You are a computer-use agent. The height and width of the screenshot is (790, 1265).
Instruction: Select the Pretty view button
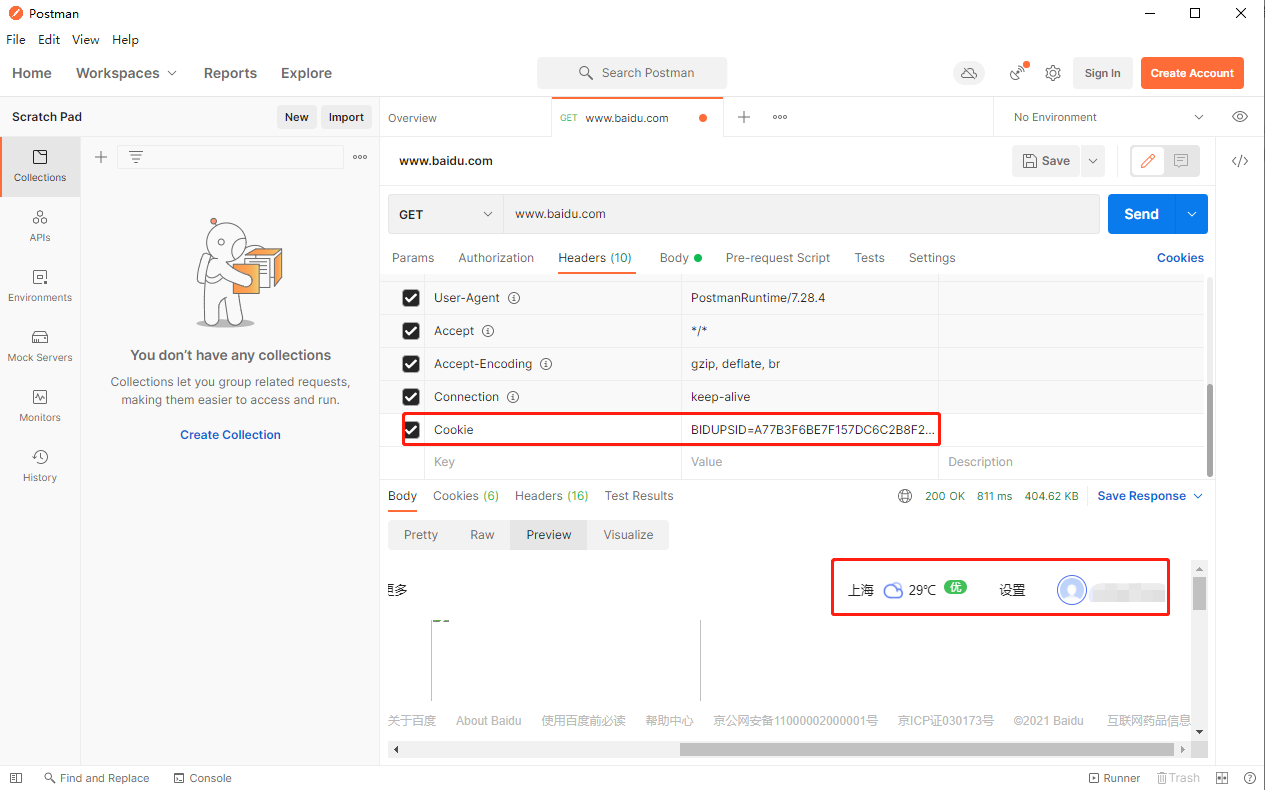click(x=421, y=535)
